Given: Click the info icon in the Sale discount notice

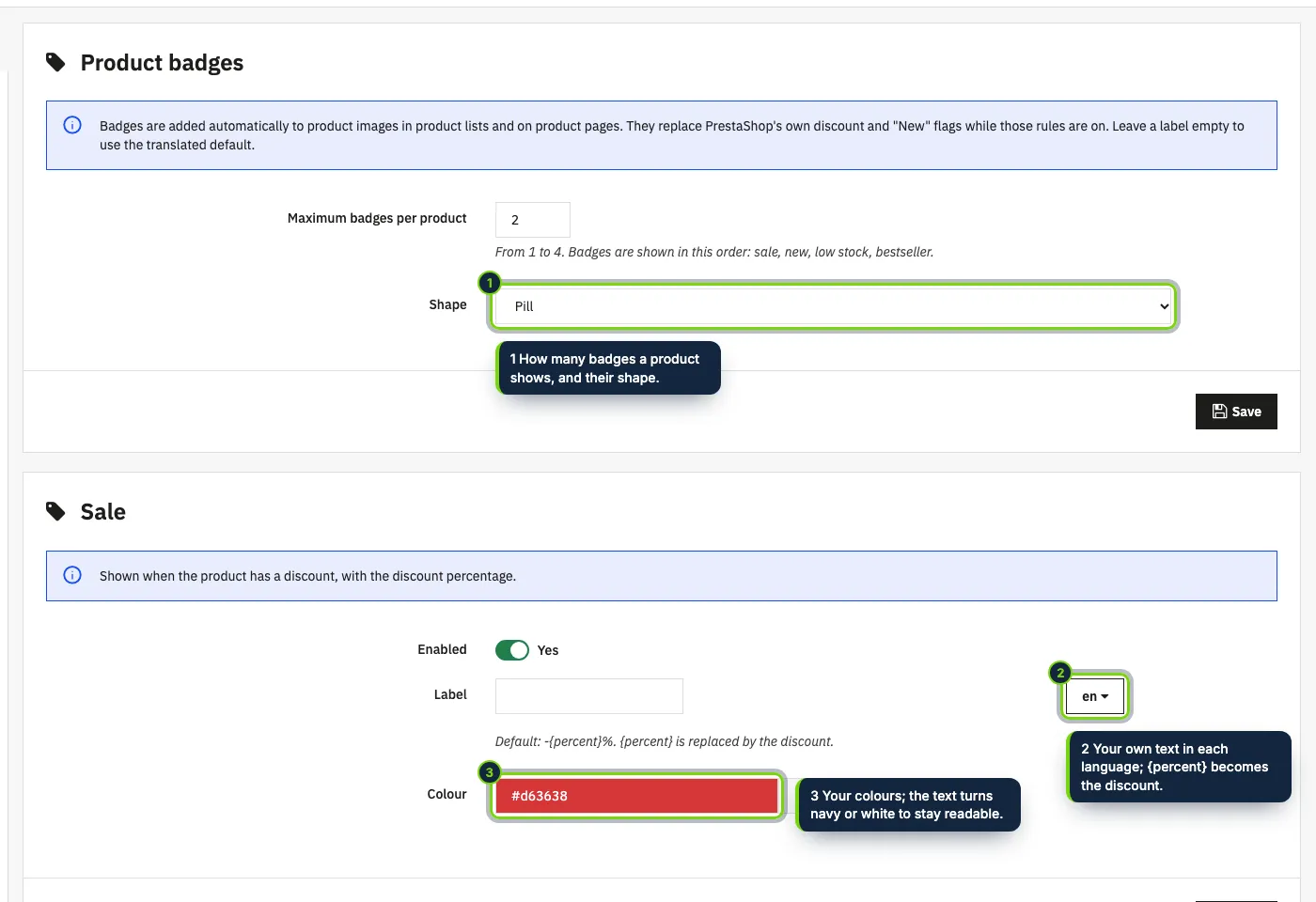Looking at the screenshot, I should coord(72,575).
